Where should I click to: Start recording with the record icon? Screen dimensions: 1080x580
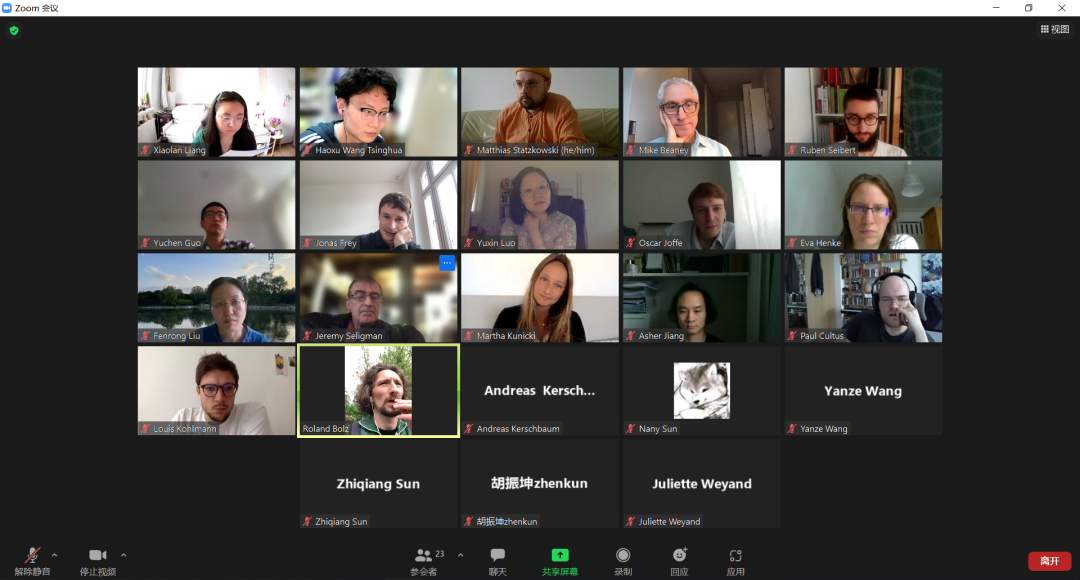click(623, 555)
